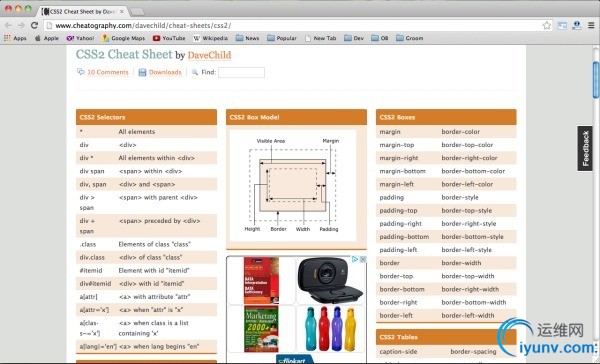Click the ".class" selector cell

[88, 244]
